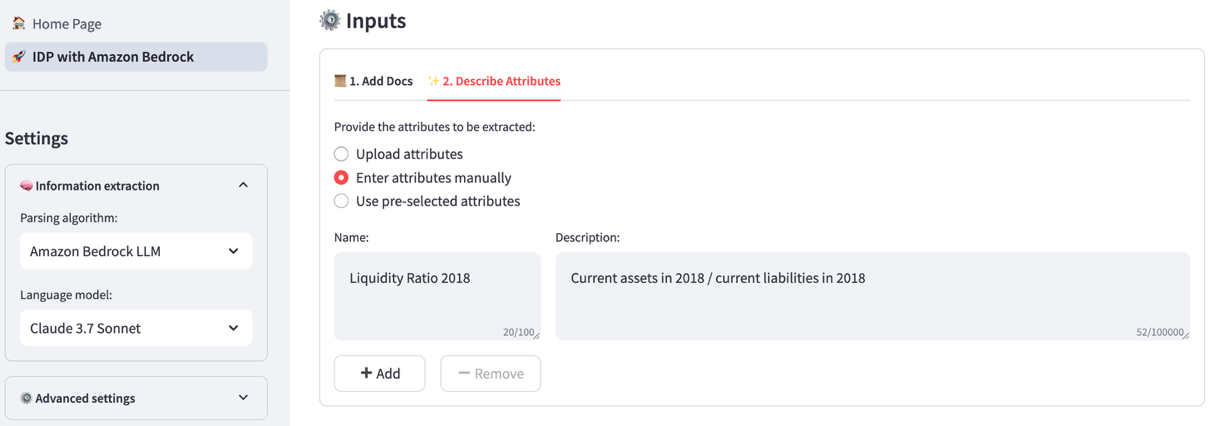
Task: Click the plus icon on the Add button
Action: [x=366, y=373]
